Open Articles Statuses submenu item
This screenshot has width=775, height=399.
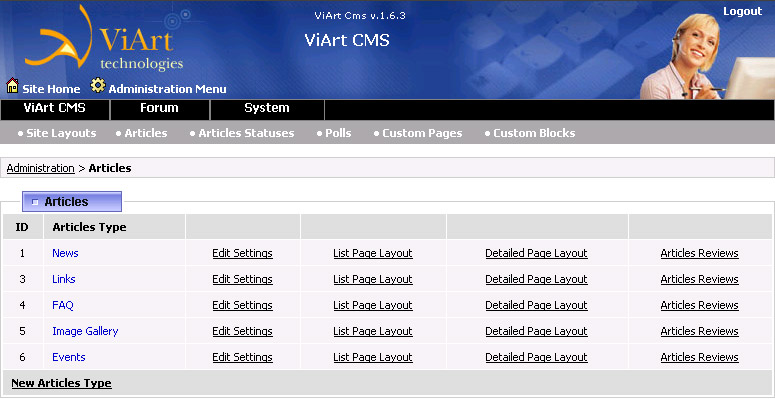tap(246, 133)
